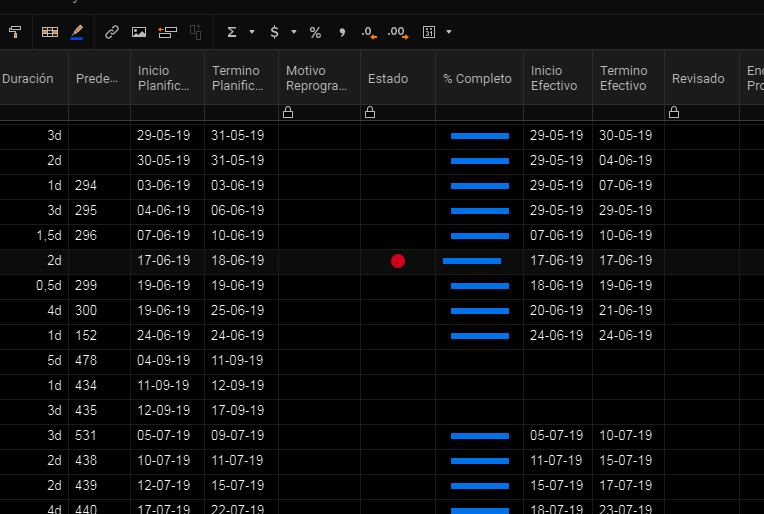Click lock icon under Motivo Reprogra column
The height and width of the screenshot is (514, 764).
[x=288, y=113]
